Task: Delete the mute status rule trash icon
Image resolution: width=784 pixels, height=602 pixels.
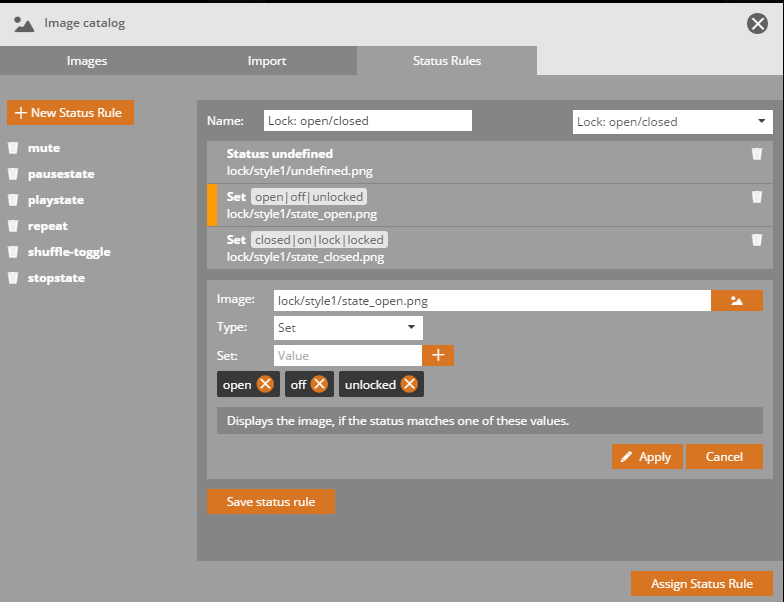Action: pyautogui.click(x=13, y=148)
